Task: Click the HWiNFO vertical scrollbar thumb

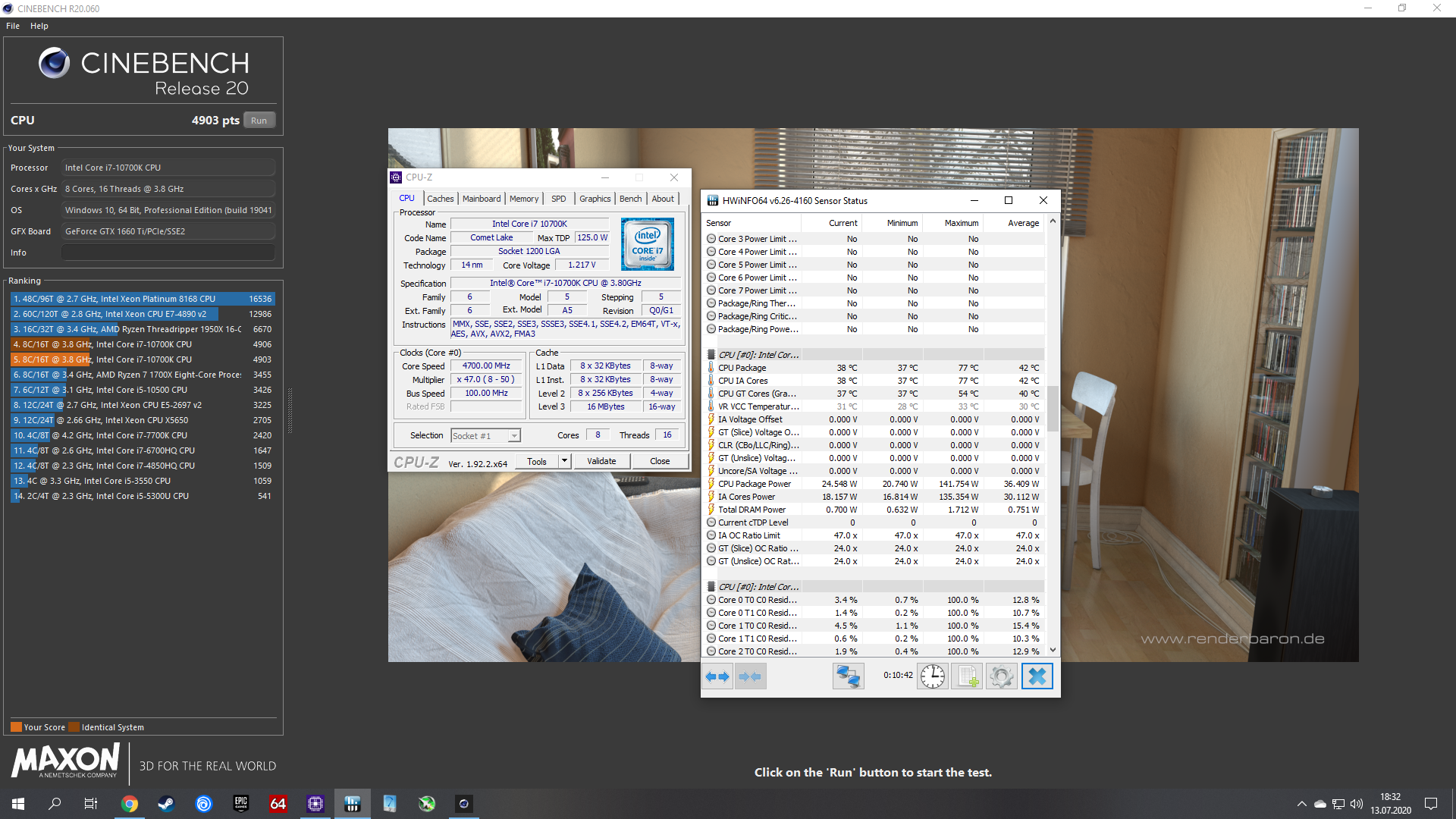Action: [x=1053, y=408]
